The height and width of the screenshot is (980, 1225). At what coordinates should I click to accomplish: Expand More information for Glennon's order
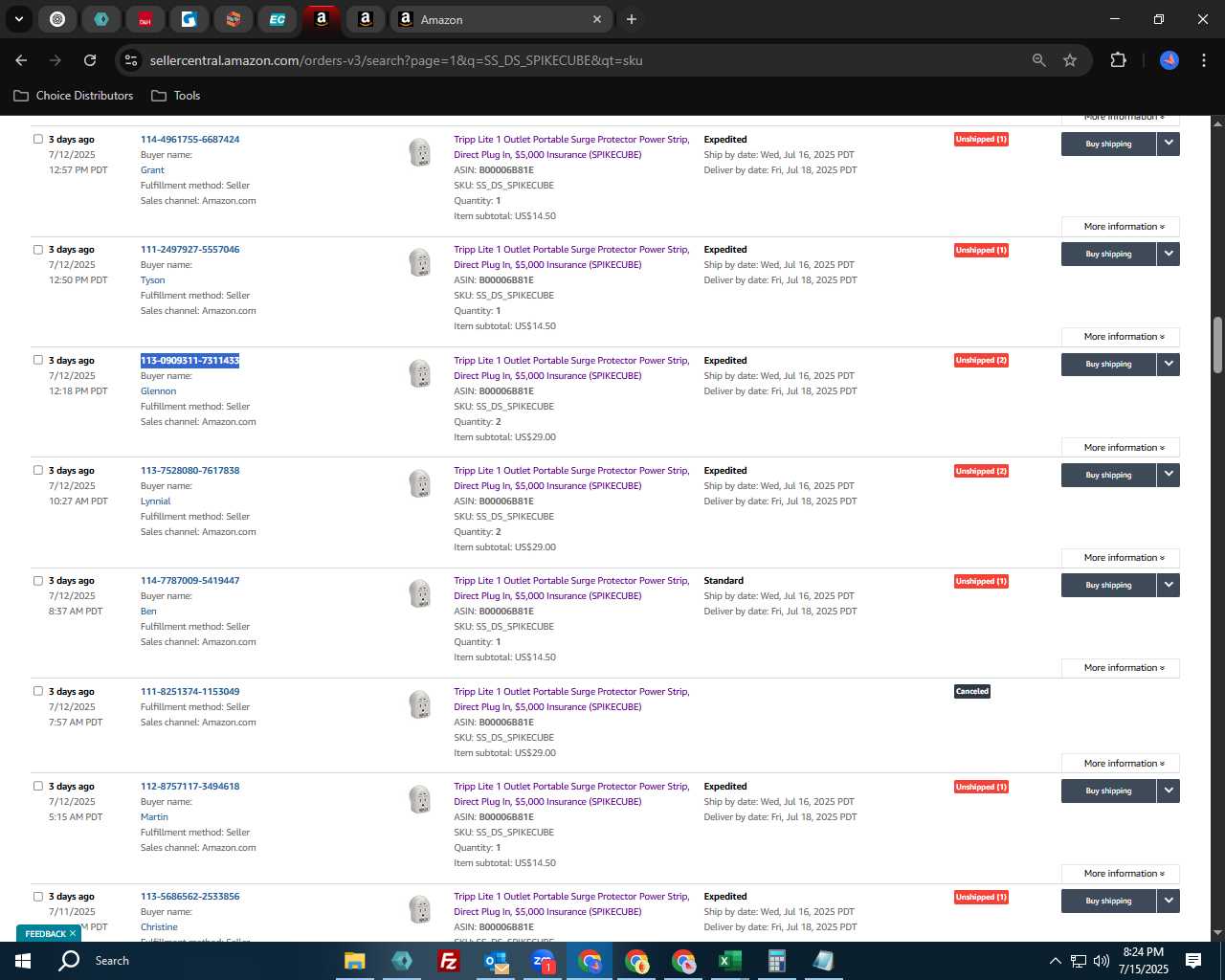click(x=1121, y=448)
